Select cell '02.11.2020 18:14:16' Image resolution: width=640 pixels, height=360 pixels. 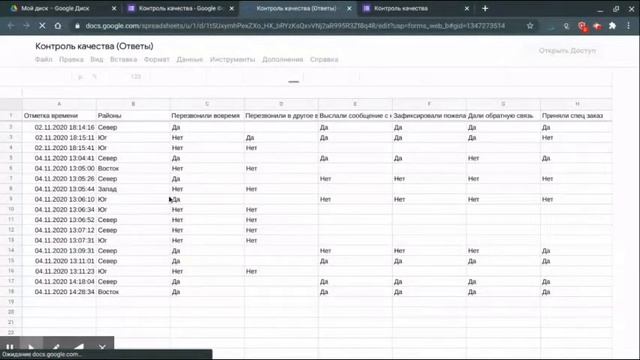tap(59, 127)
